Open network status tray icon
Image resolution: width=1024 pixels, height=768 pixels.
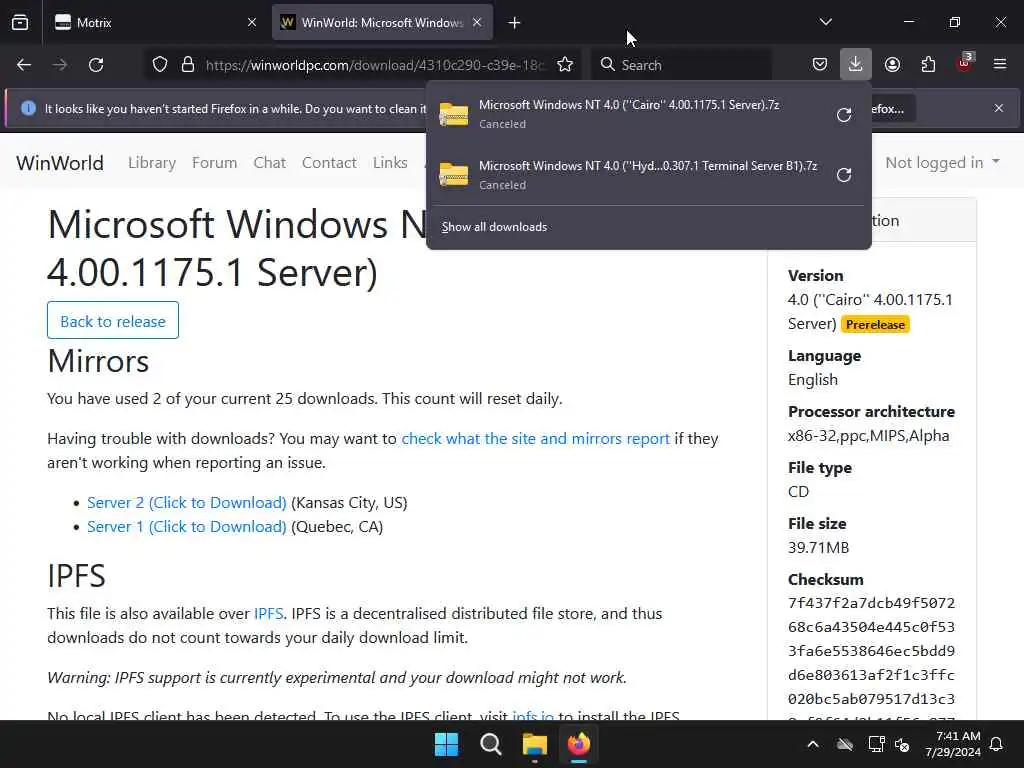pos(876,744)
